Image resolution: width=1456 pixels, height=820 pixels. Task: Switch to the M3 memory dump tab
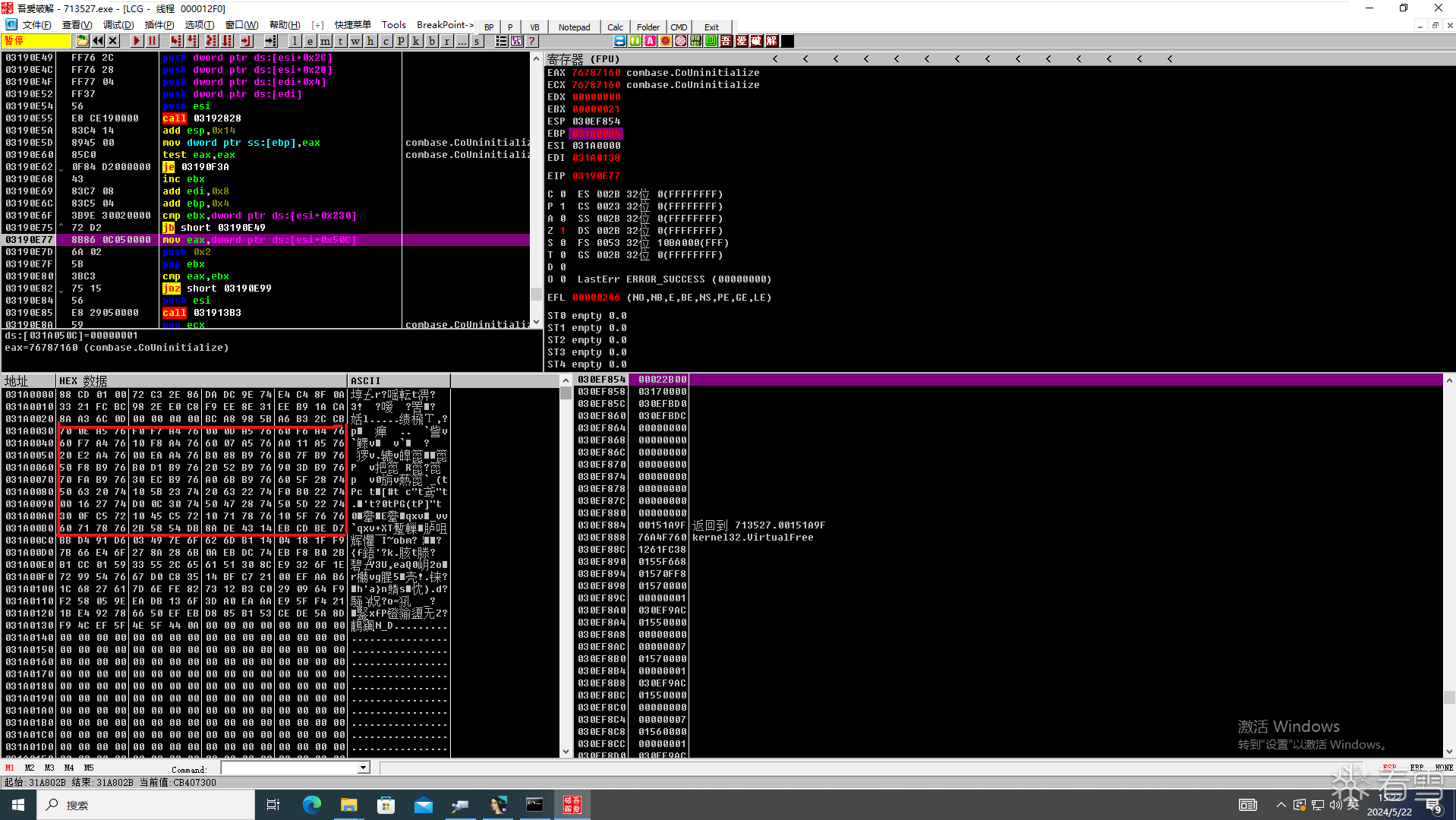click(x=49, y=768)
